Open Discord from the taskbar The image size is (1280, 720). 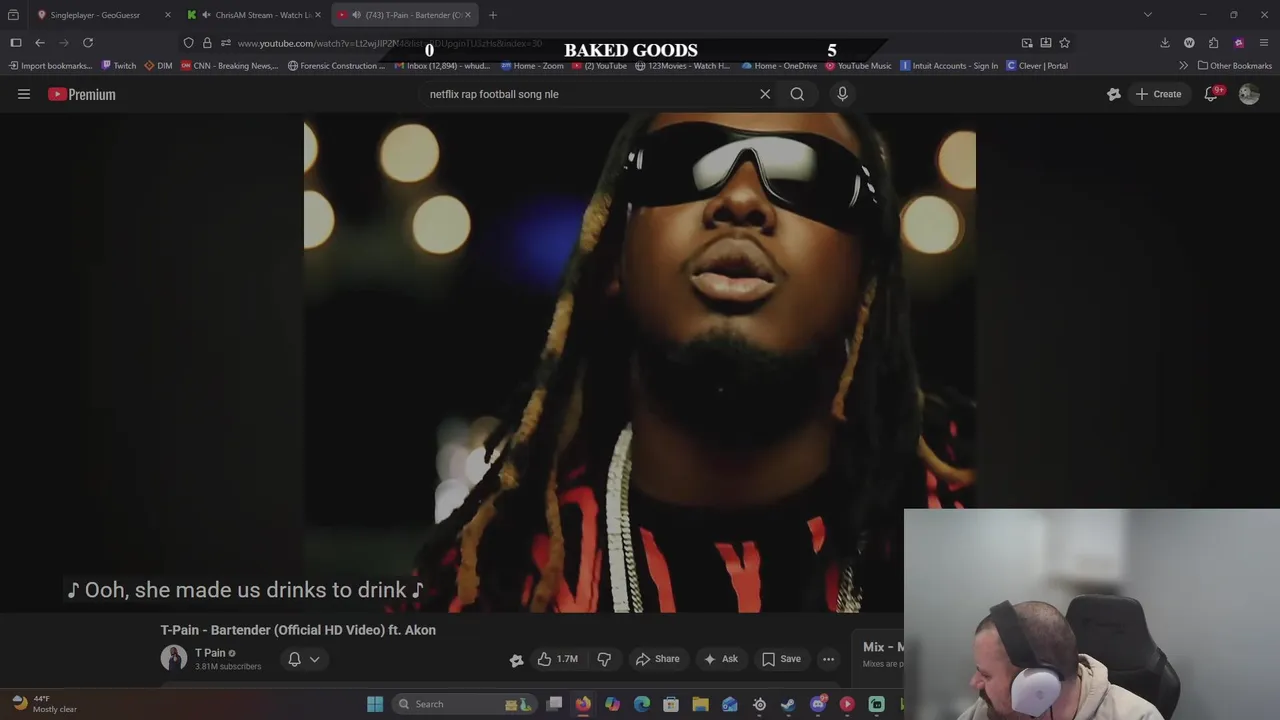tap(818, 704)
